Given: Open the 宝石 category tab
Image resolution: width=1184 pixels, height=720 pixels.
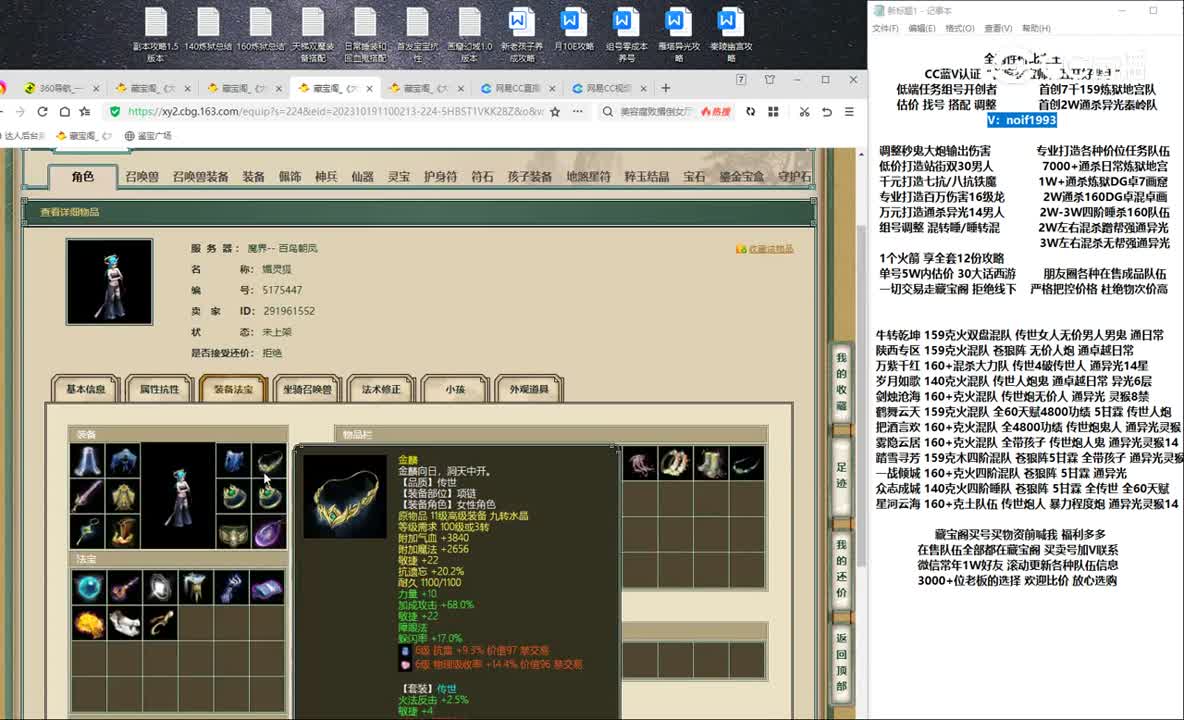Looking at the screenshot, I should point(694,177).
